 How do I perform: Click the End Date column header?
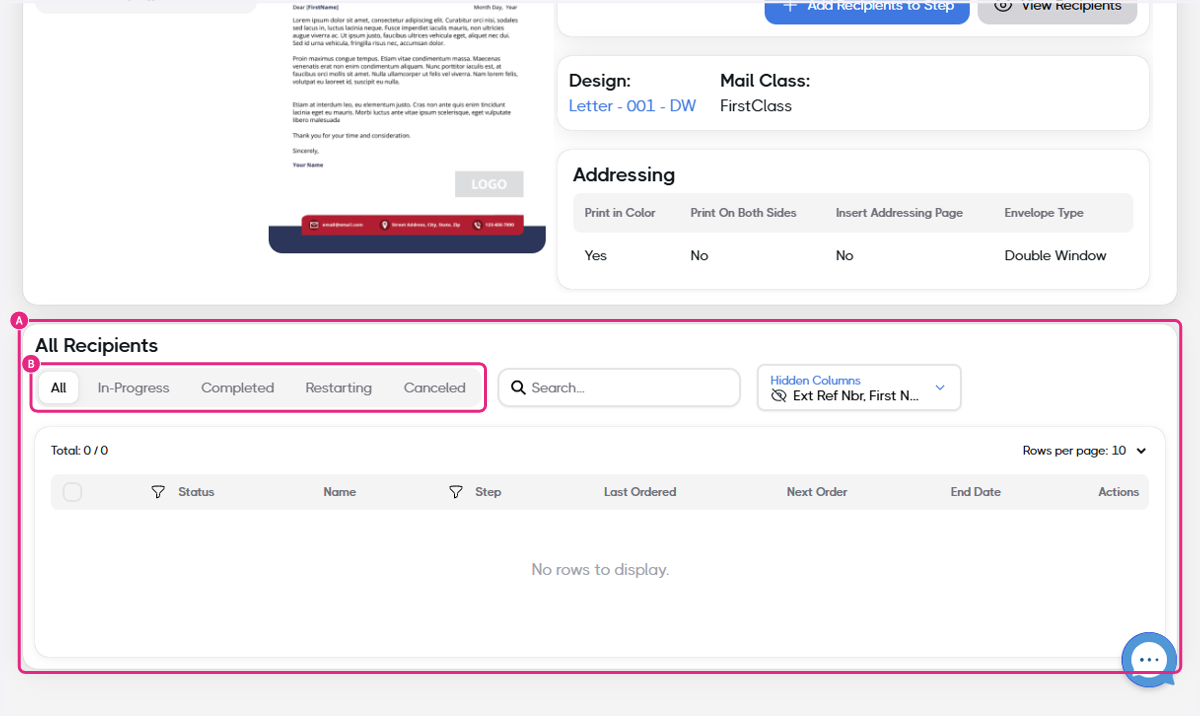(x=976, y=492)
